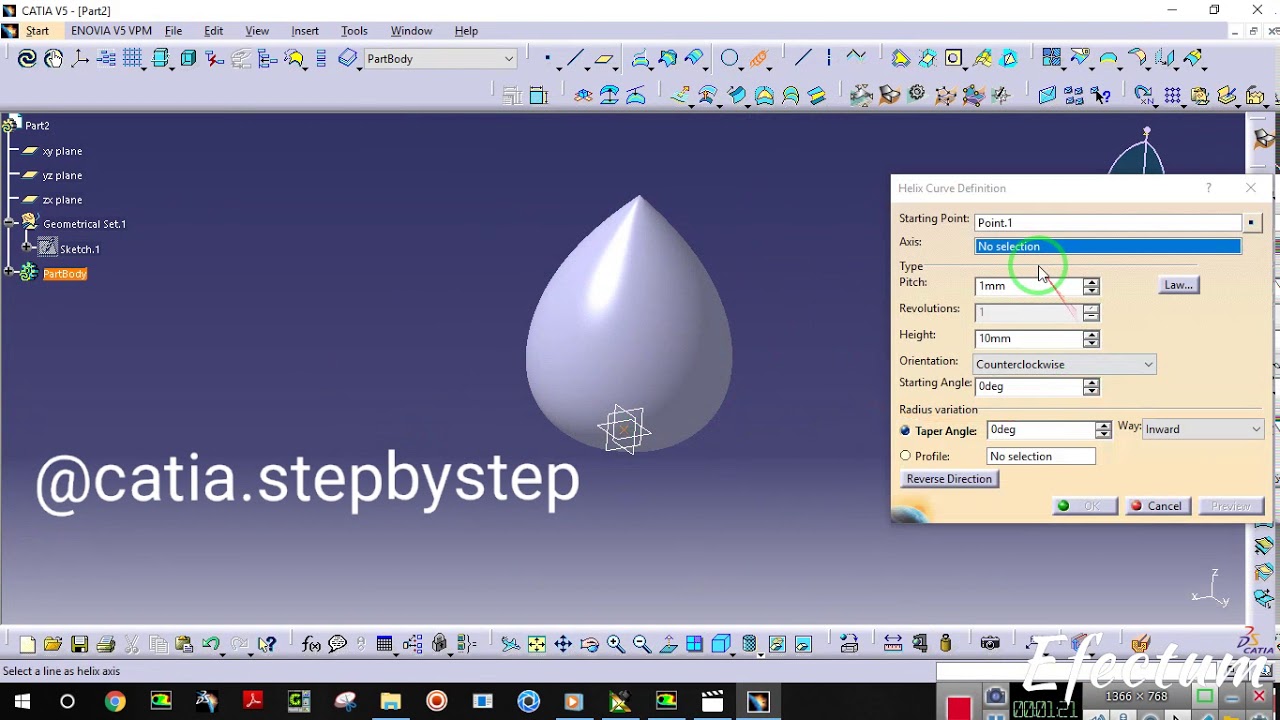
Task: Select xy plane in the tree
Action: coord(62,151)
